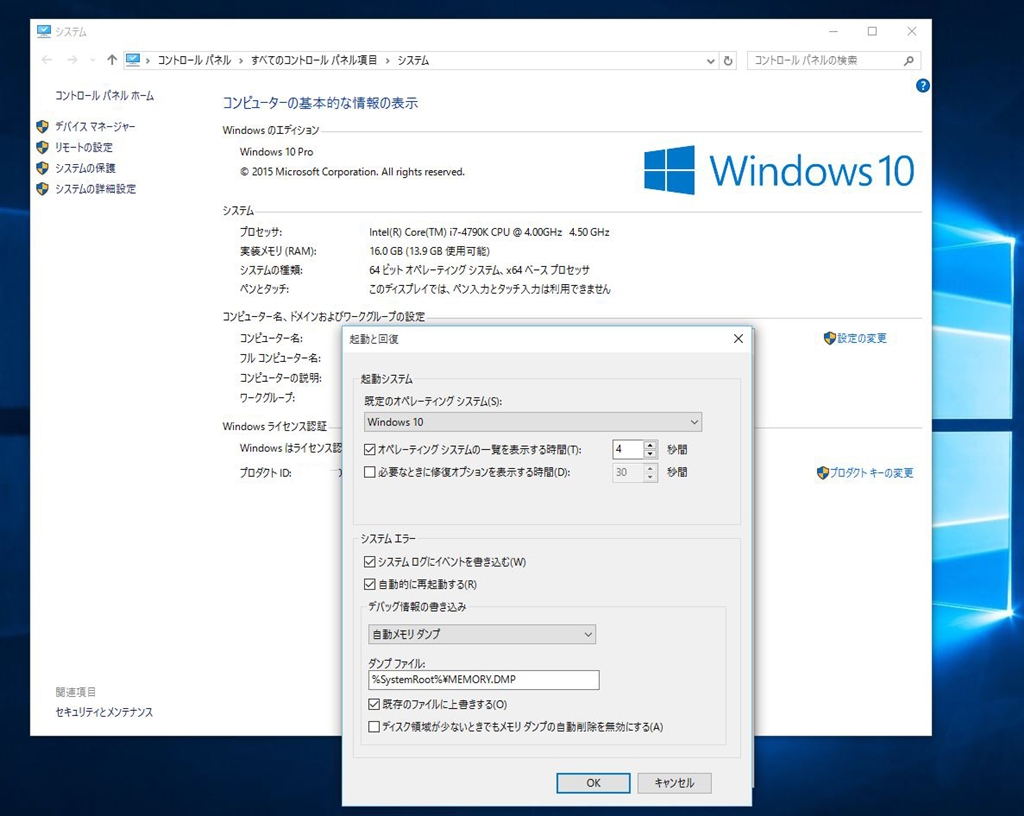Screen dimensions: 1024x816
Task: Click コンピューターの基本的な情報の表示 heading
Action: point(320,103)
